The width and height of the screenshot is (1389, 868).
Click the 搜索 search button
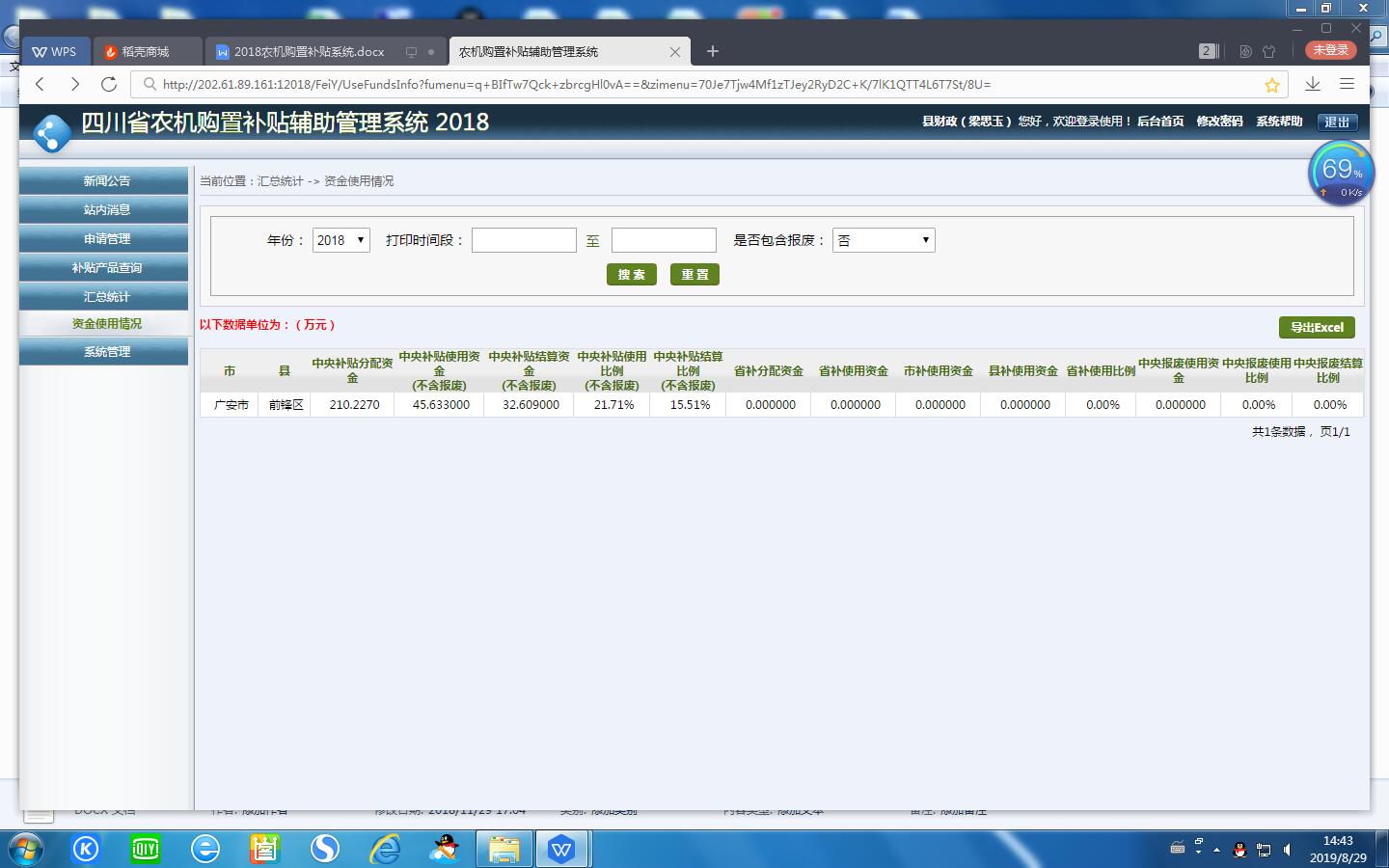[632, 275]
